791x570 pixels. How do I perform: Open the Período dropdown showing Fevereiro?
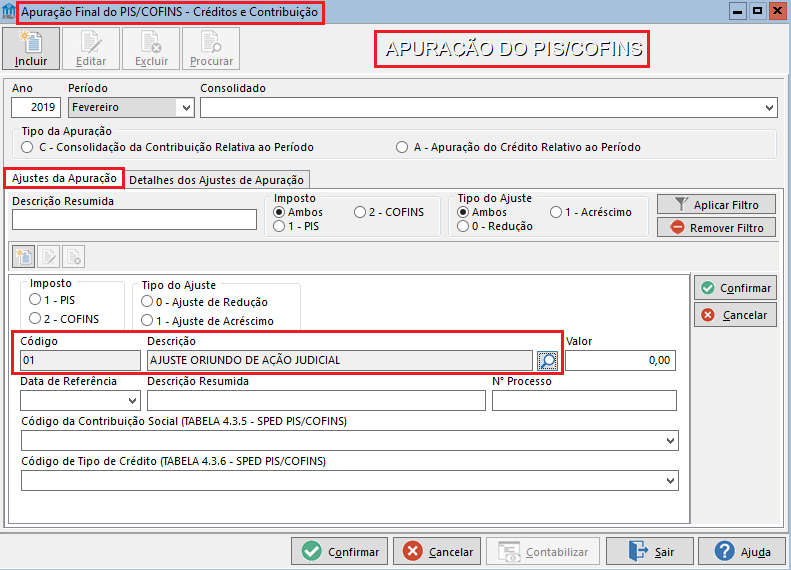point(131,107)
